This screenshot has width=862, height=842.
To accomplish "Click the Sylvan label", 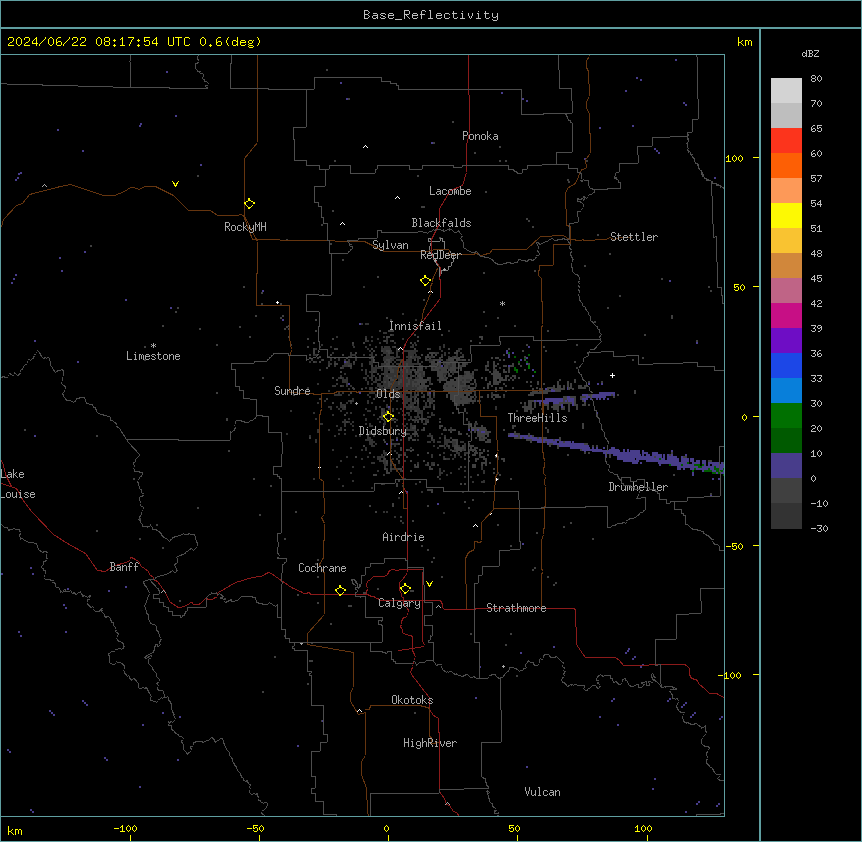I will (x=390, y=245).
